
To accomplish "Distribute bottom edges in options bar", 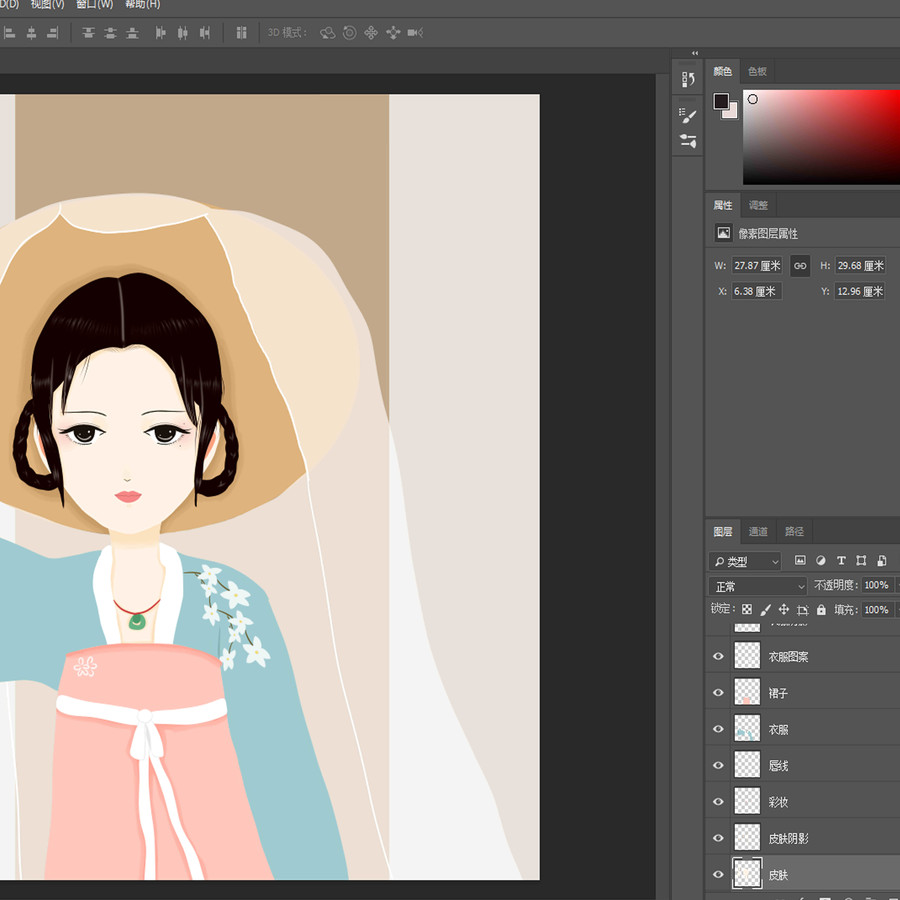I will (133, 33).
